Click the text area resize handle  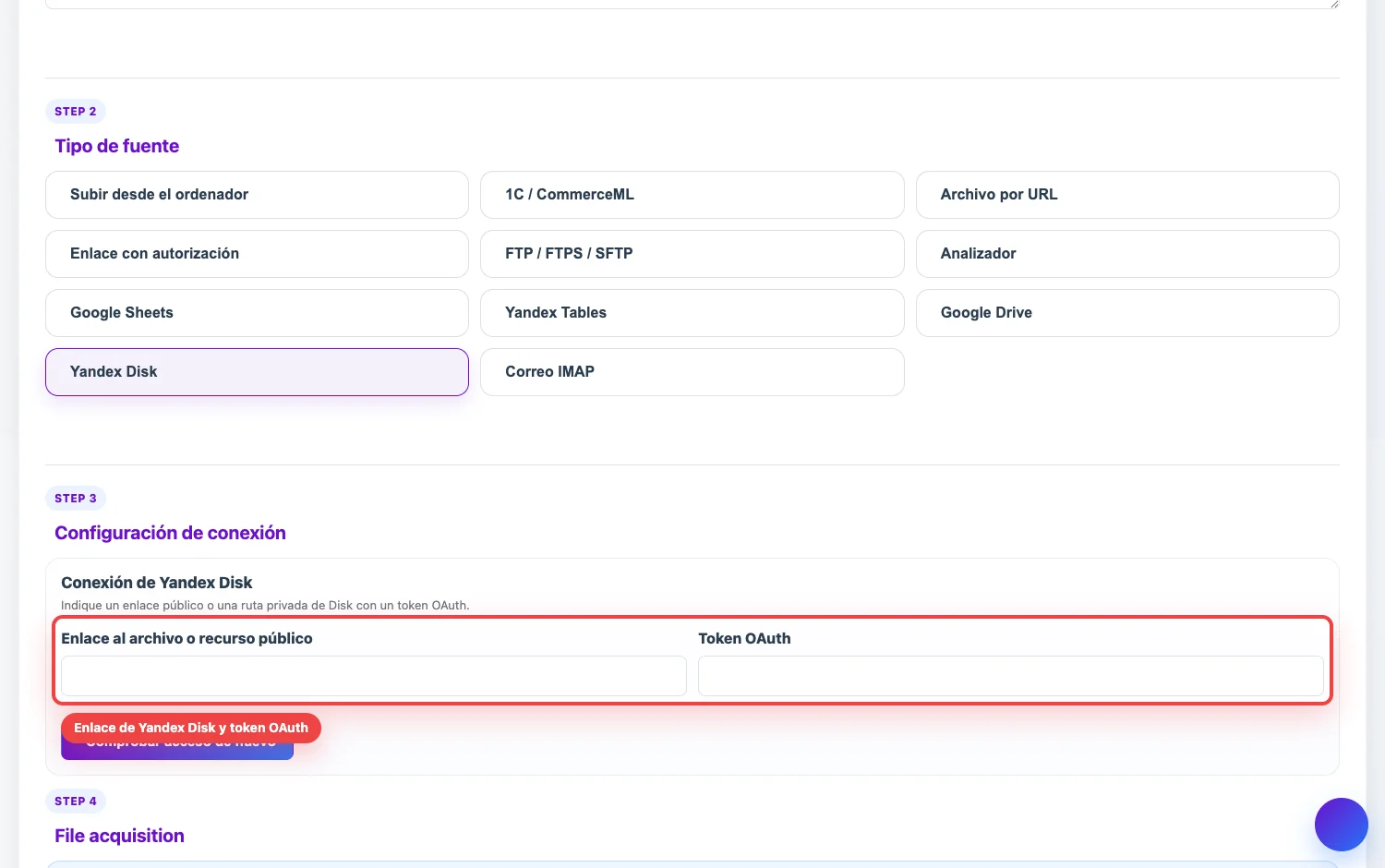point(1334,4)
